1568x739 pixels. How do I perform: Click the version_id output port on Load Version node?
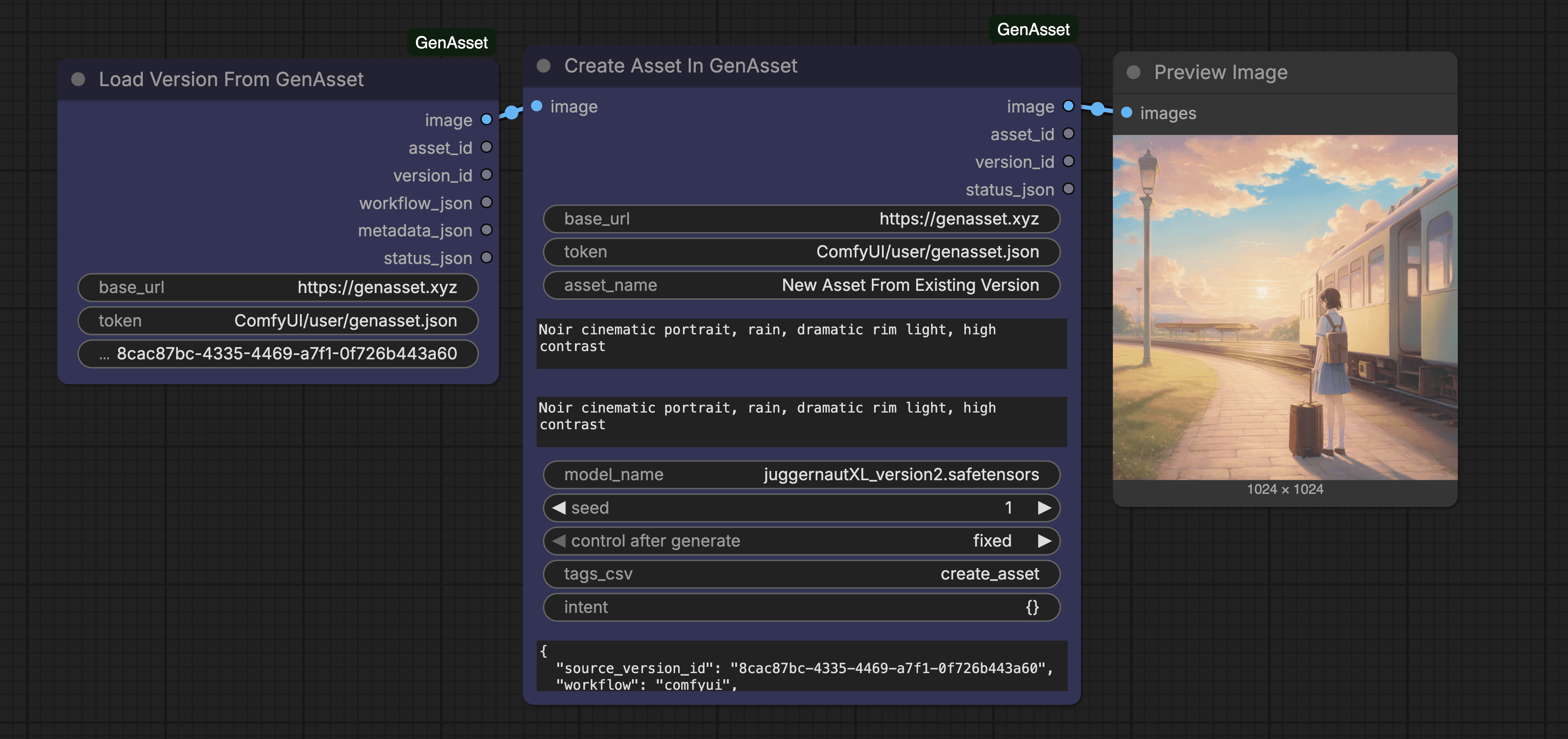click(x=486, y=175)
